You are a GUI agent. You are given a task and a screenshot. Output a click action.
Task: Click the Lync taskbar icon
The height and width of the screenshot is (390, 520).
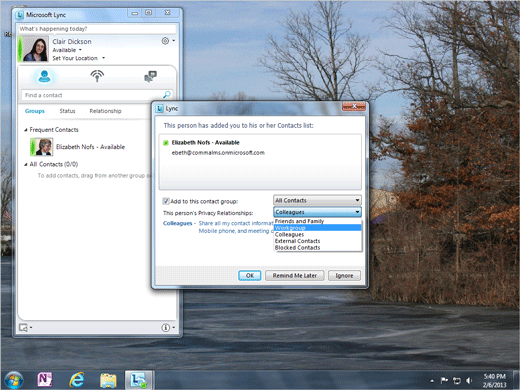click(139, 380)
